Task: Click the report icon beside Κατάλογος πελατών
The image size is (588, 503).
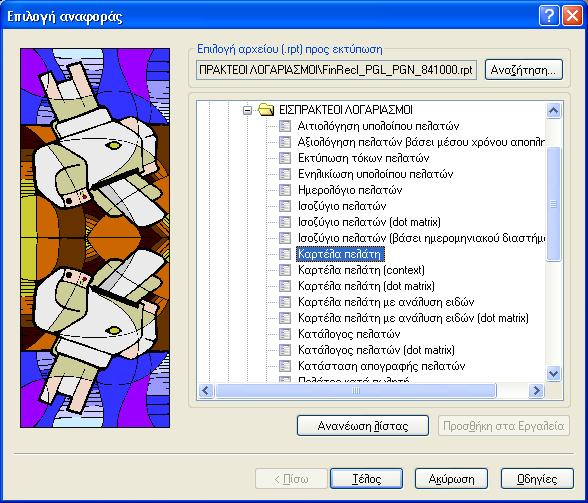Action: [285, 334]
